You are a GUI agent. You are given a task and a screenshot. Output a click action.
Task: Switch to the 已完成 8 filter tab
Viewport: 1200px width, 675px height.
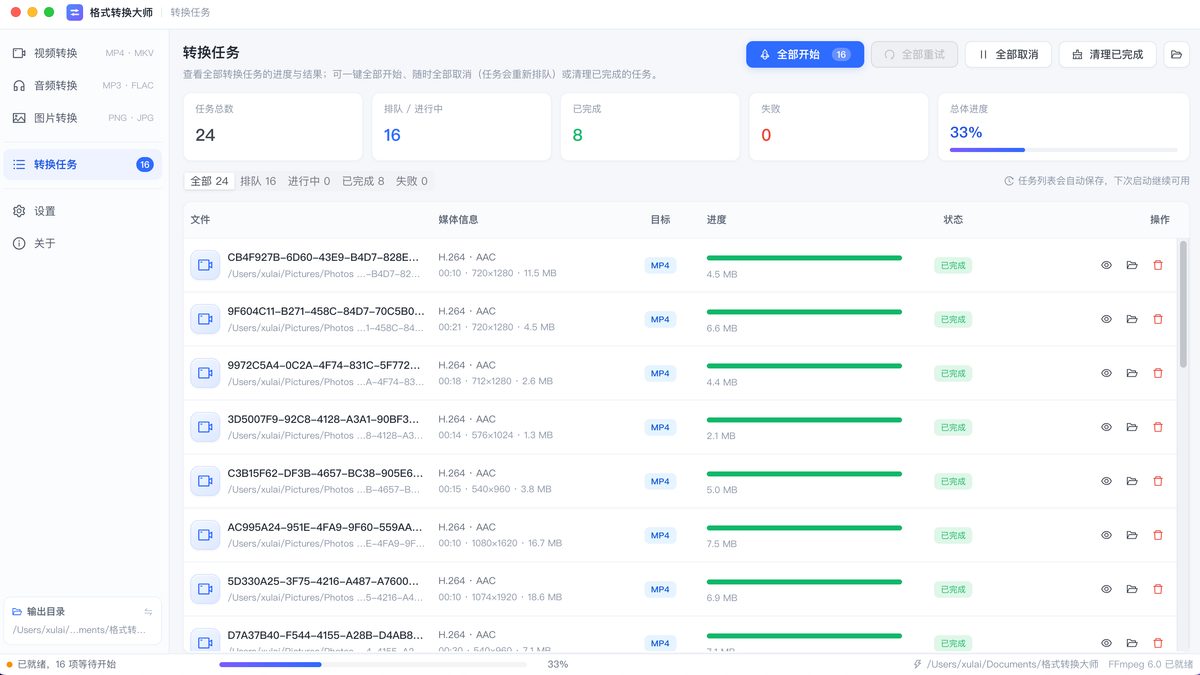363,181
